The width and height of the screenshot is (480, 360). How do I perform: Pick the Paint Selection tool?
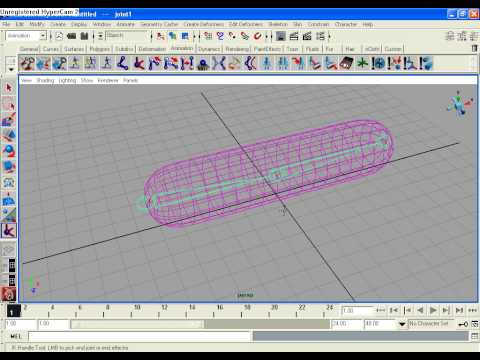(x=9, y=119)
